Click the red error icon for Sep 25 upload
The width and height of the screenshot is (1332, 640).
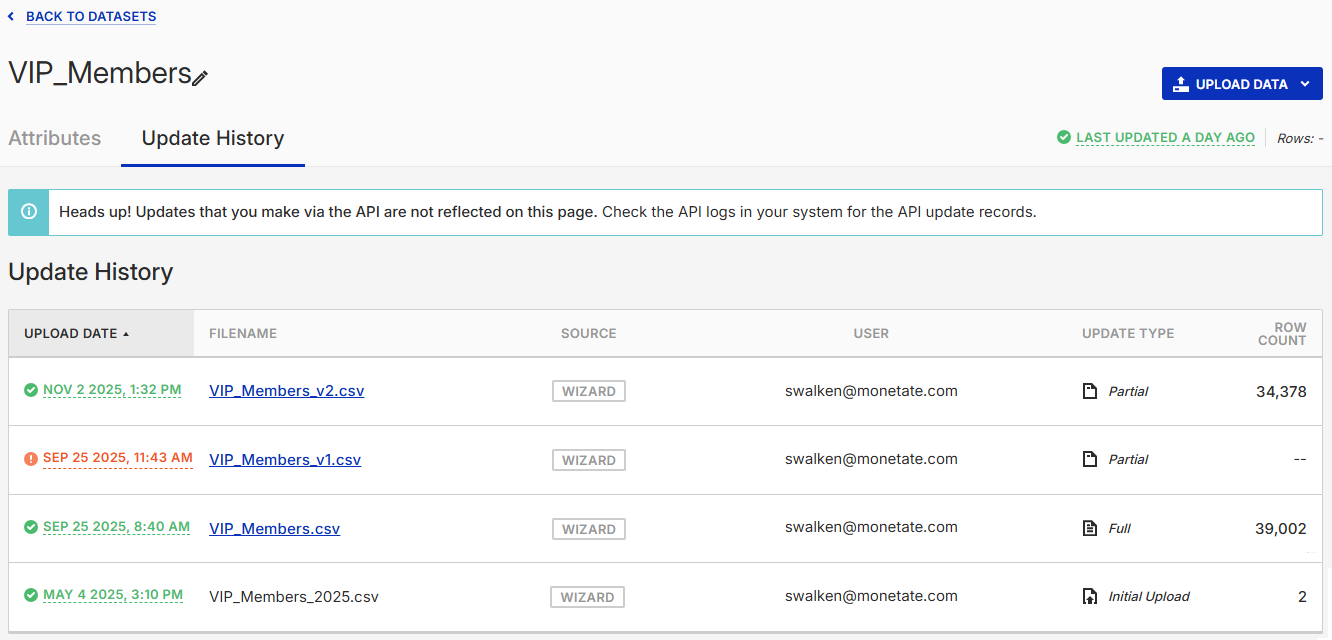pyautogui.click(x=31, y=459)
